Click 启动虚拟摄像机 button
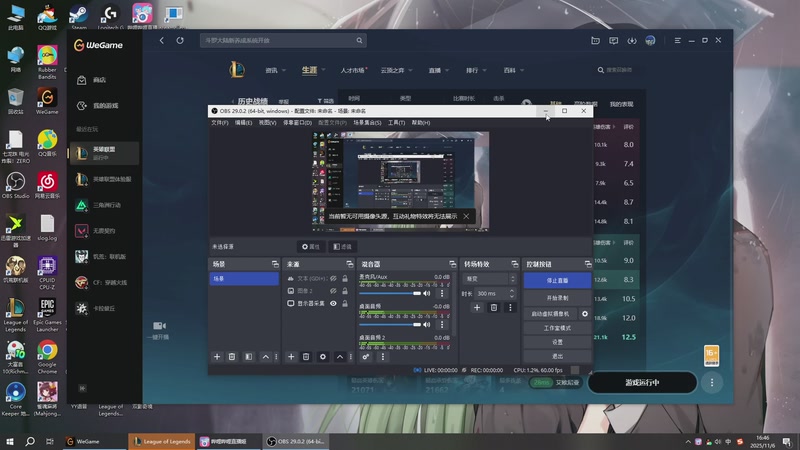Screen dimensions: 800x450 [551, 314]
